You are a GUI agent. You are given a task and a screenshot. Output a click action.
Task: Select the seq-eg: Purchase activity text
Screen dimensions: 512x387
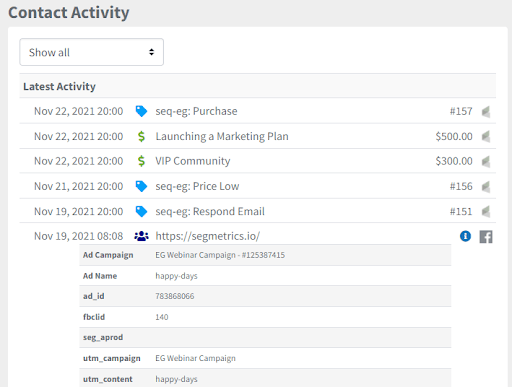point(196,111)
